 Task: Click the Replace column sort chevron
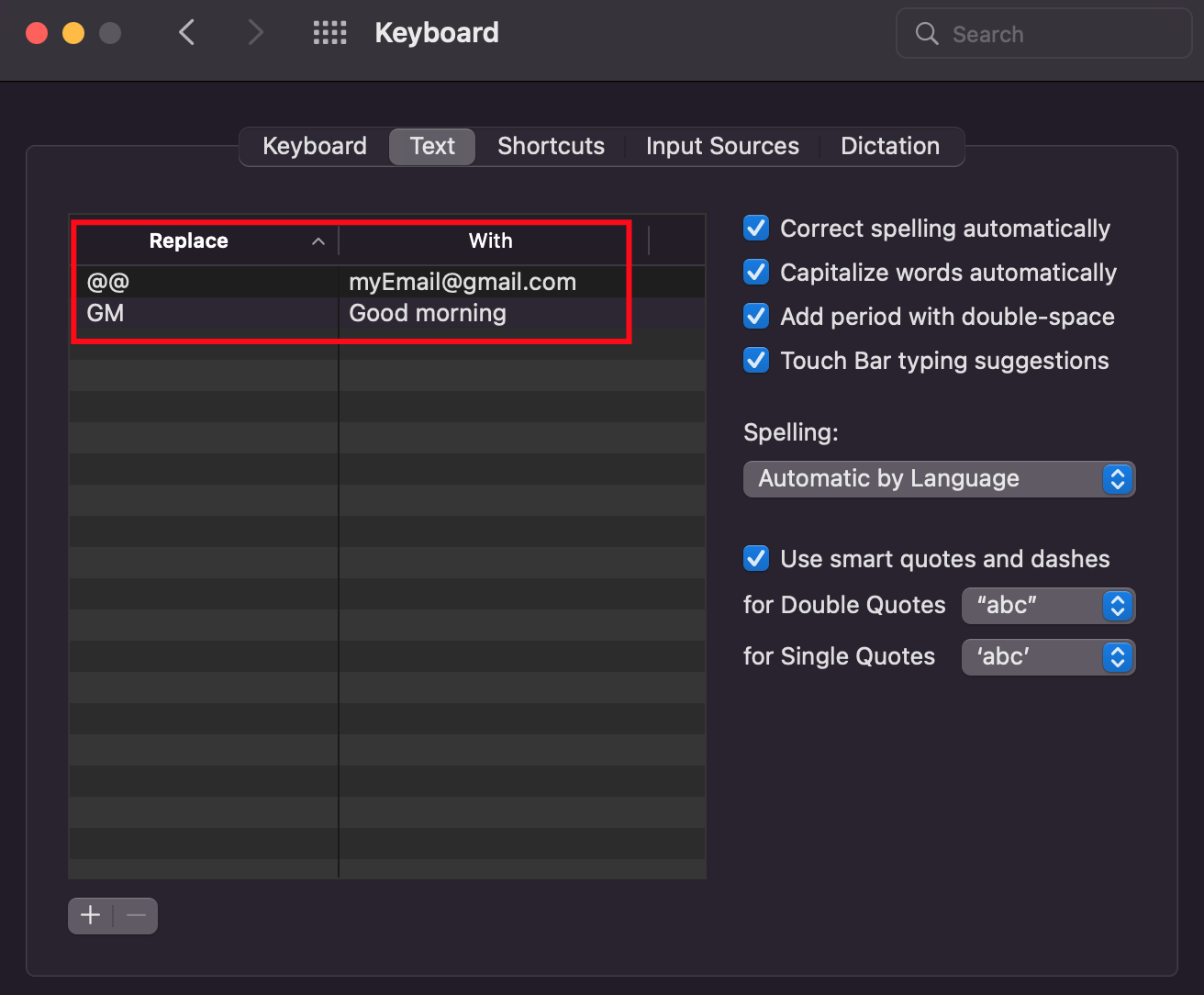coord(318,241)
